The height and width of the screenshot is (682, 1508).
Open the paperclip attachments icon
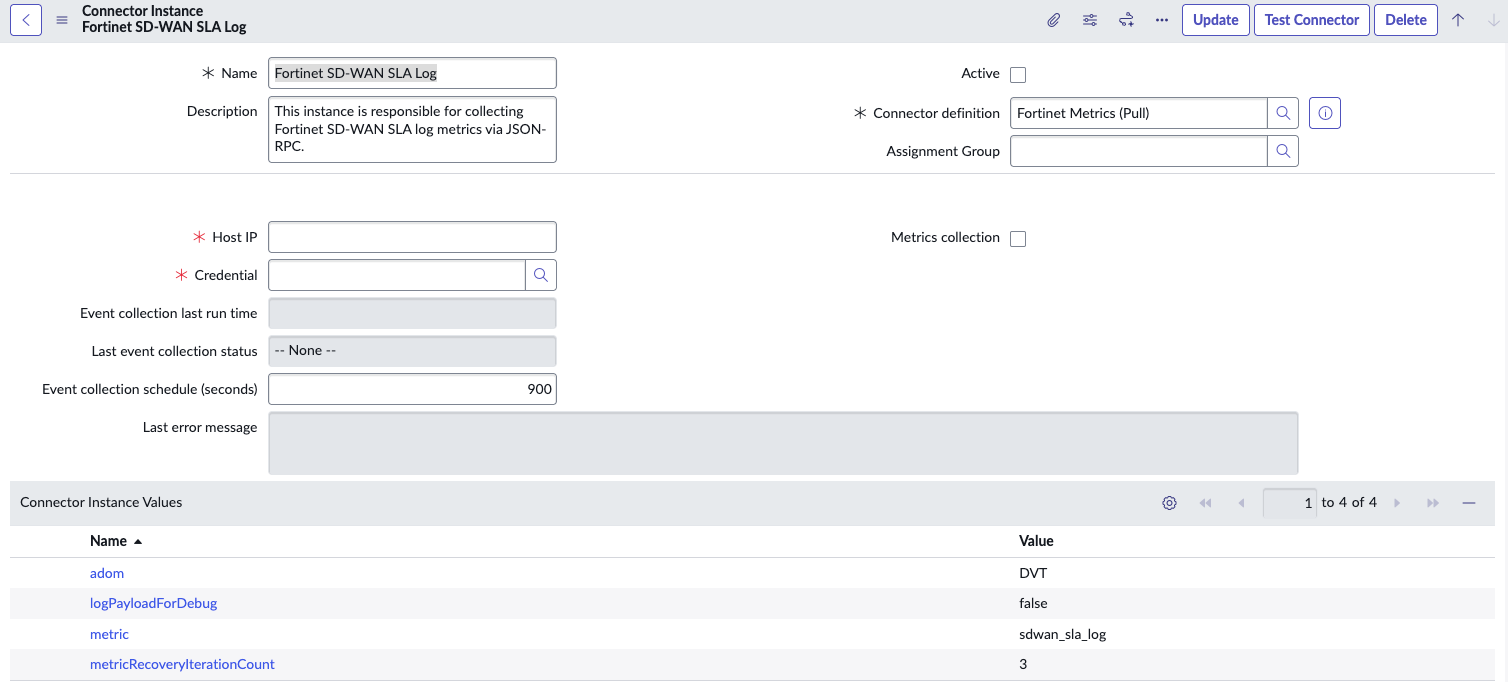click(1054, 20)
